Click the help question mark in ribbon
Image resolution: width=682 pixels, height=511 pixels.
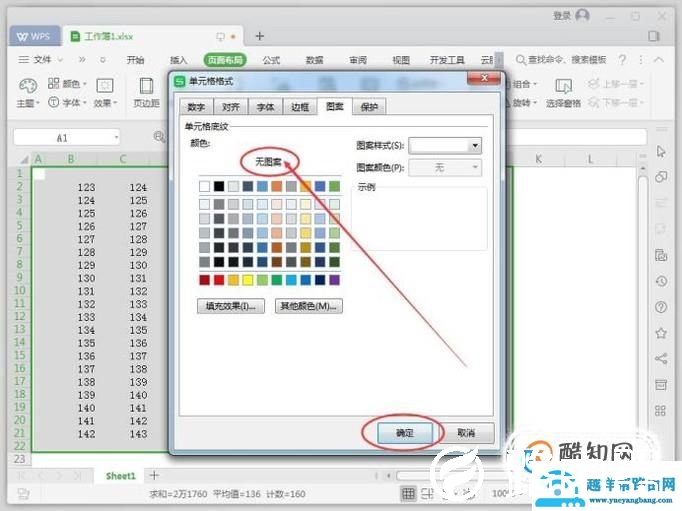tap(622, 60)
